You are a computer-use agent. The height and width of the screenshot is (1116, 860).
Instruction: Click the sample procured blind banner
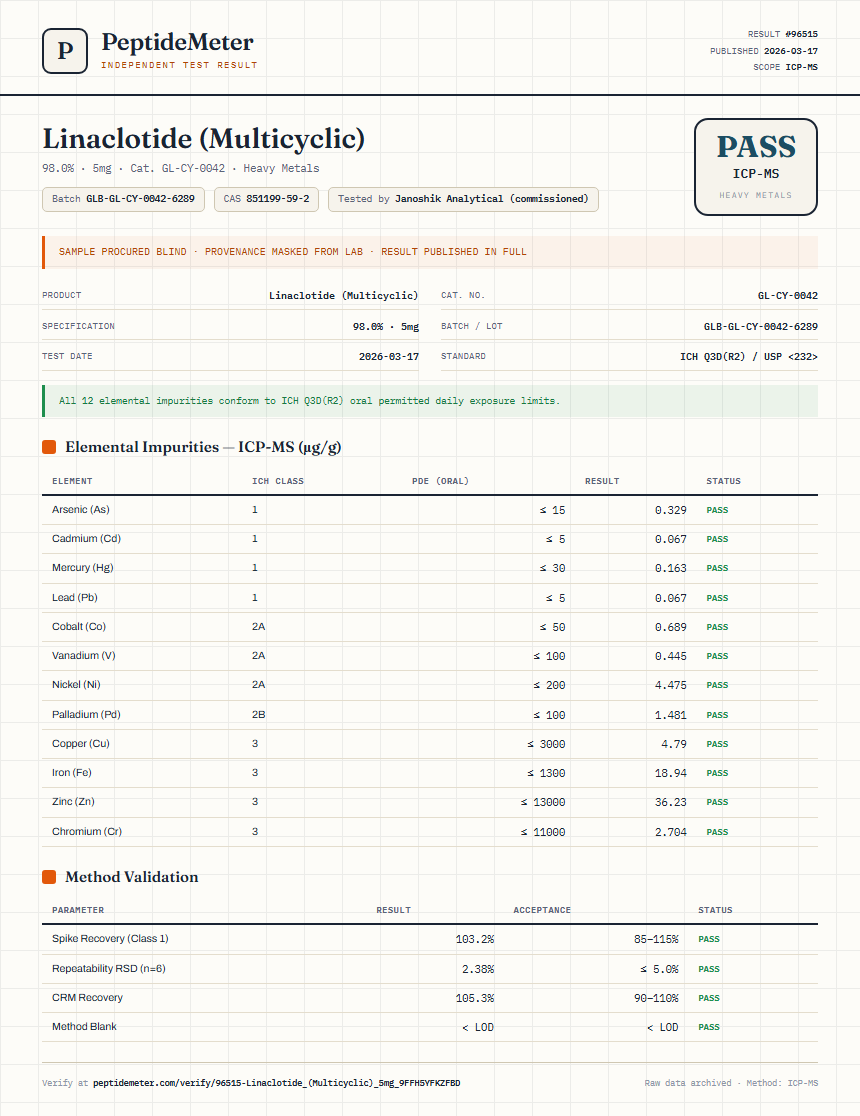tap(430, 252)
